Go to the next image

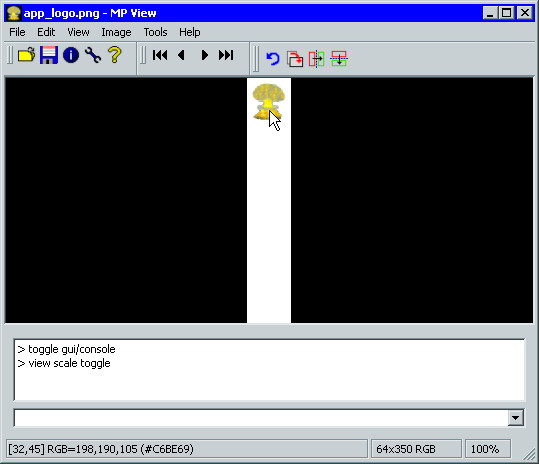pyautogui.click(x=205, y=55)
